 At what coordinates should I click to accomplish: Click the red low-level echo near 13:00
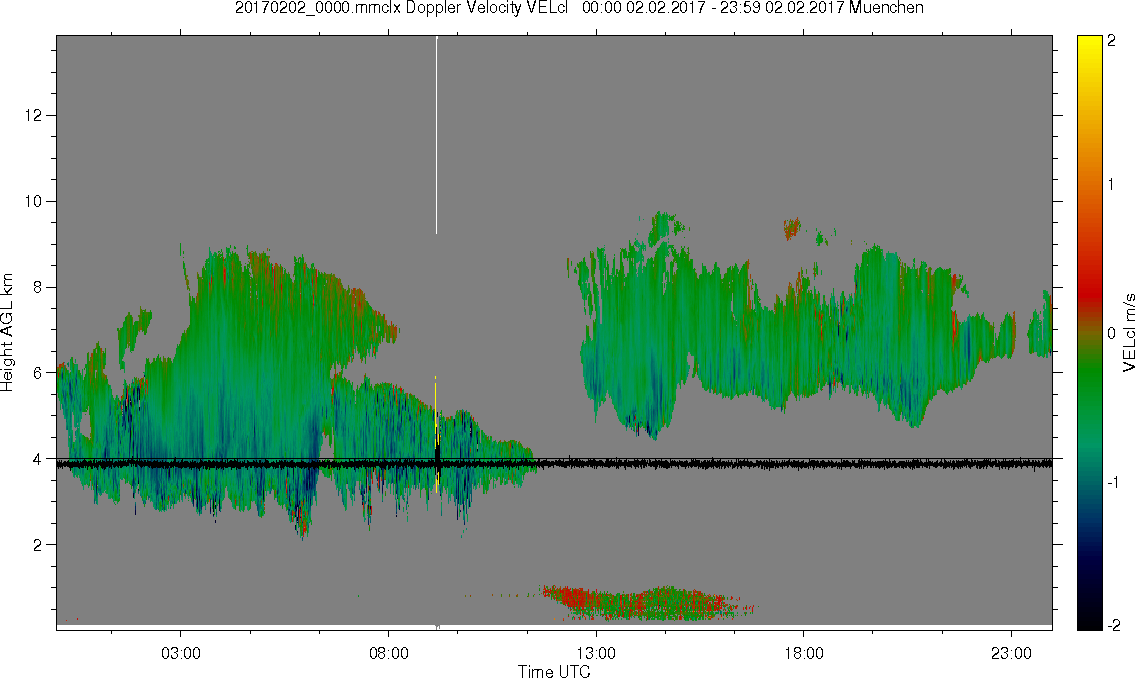tap(572, 598)
